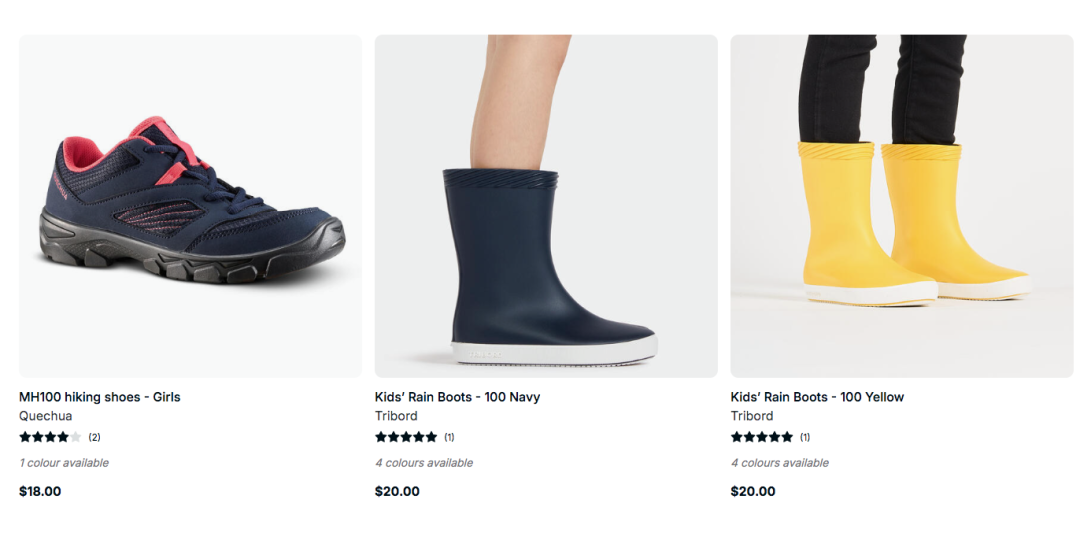
Task: Click the $20.00 price of yellow boots
Action: [753, 492]
